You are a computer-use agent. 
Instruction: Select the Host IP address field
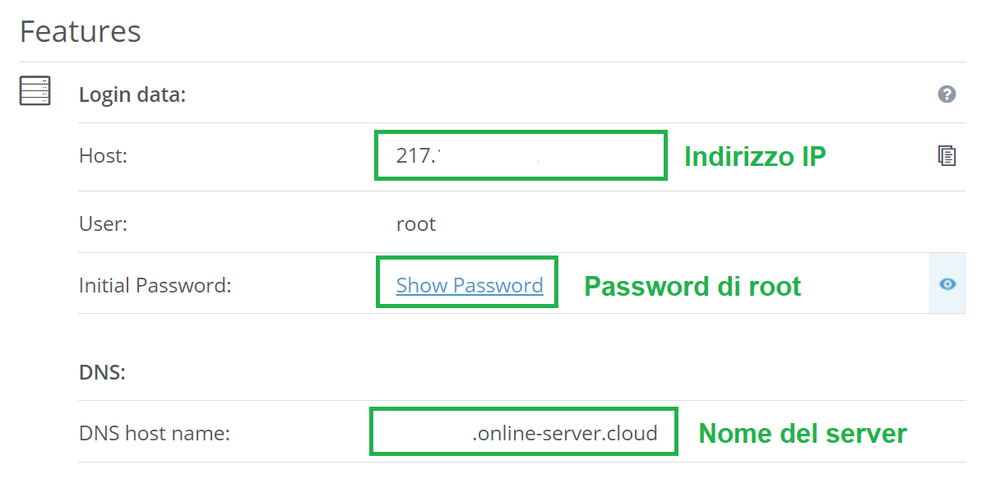pos(520,155)
